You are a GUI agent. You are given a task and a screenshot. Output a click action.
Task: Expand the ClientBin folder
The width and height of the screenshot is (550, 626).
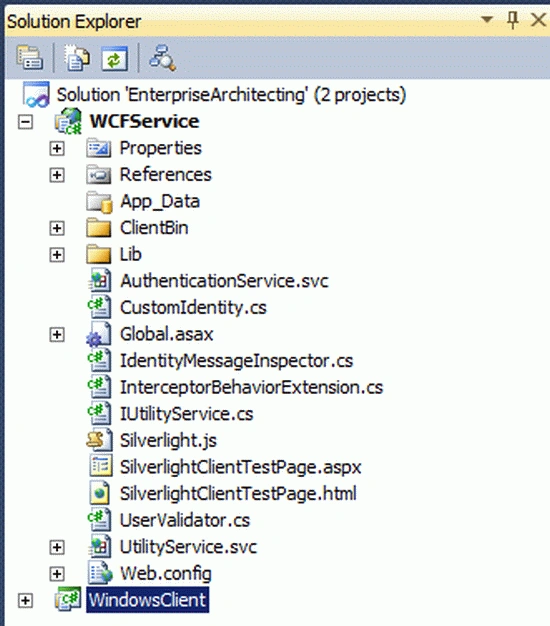57,228
